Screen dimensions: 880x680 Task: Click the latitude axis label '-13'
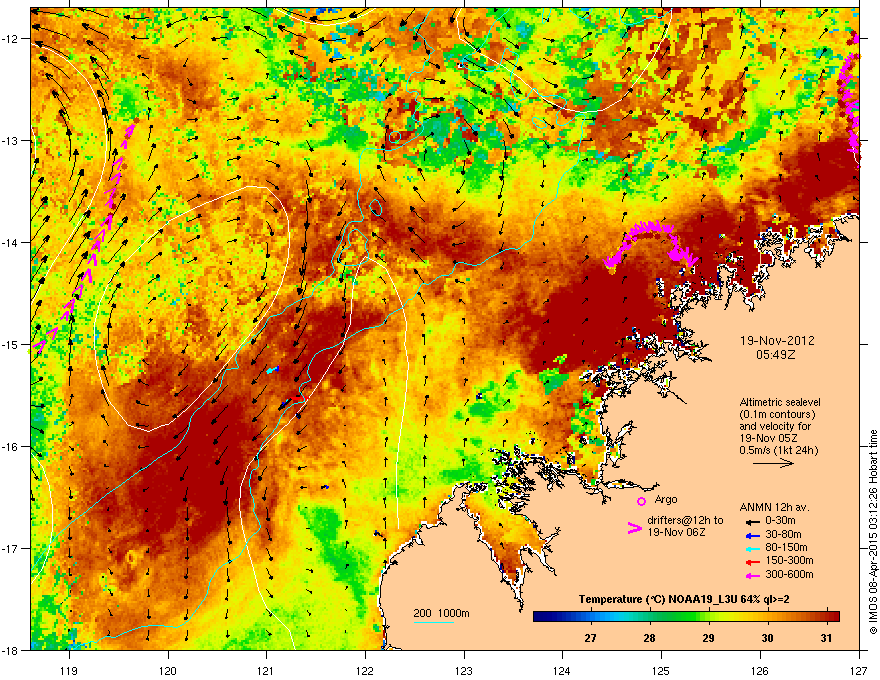pyautogui.click(x=10, y=141)
